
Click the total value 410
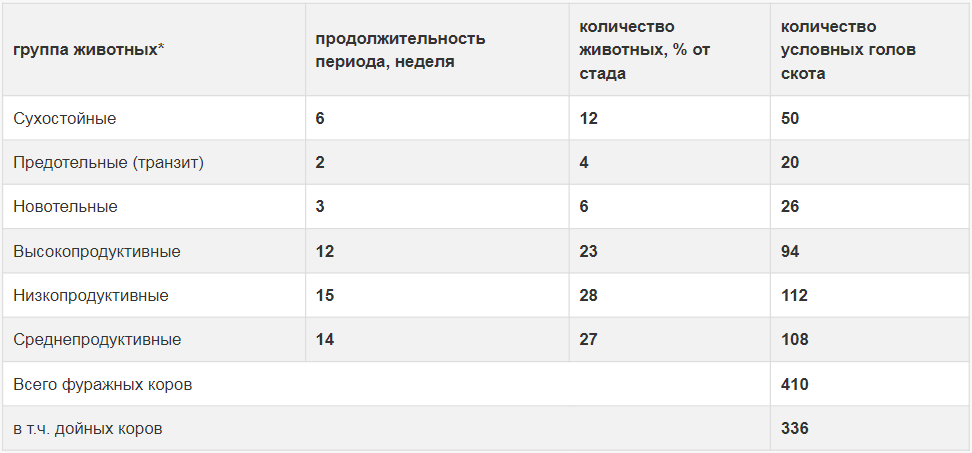coord(795,384)
